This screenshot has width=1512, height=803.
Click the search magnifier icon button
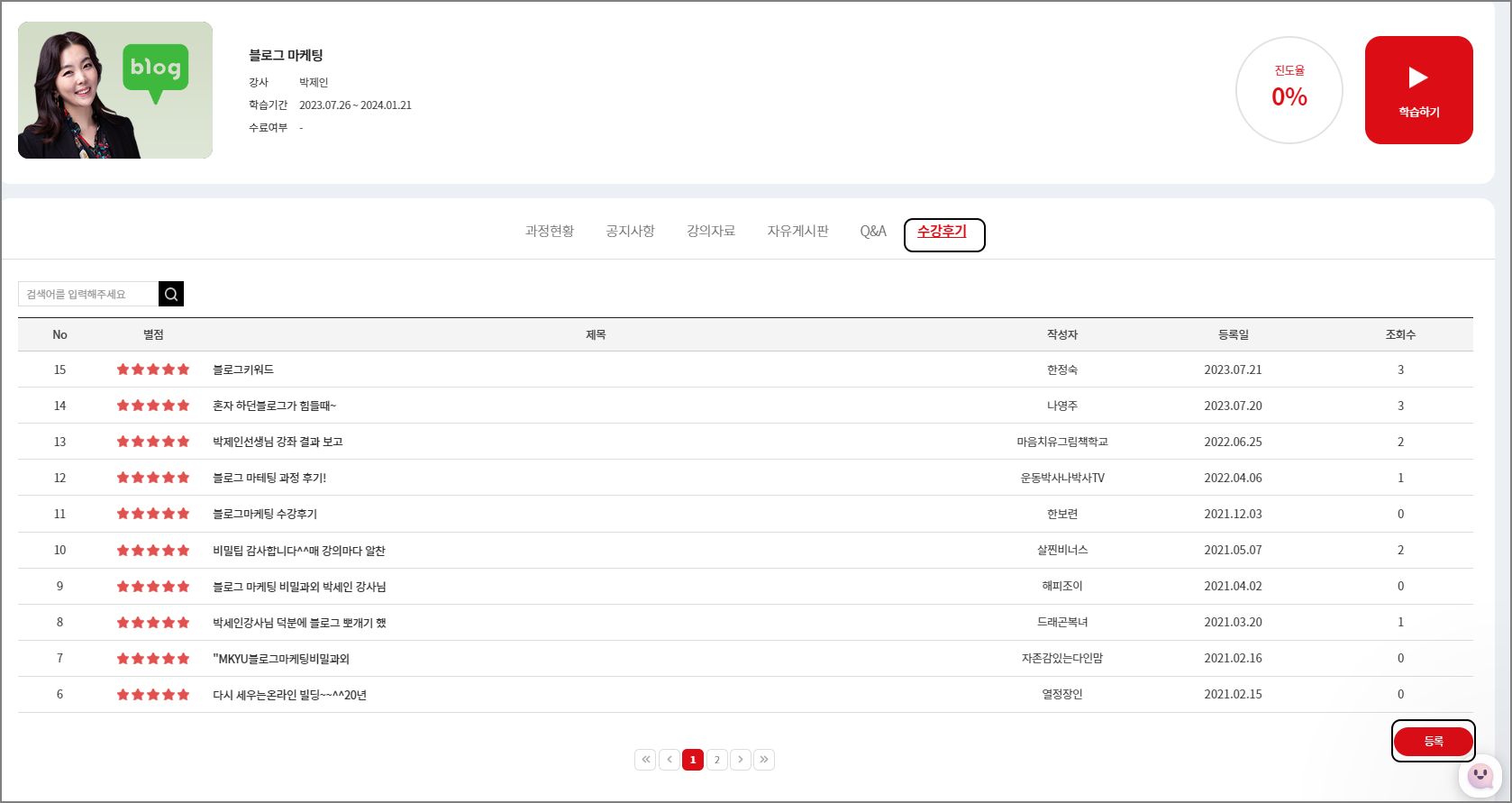click(x=171, y=294)
